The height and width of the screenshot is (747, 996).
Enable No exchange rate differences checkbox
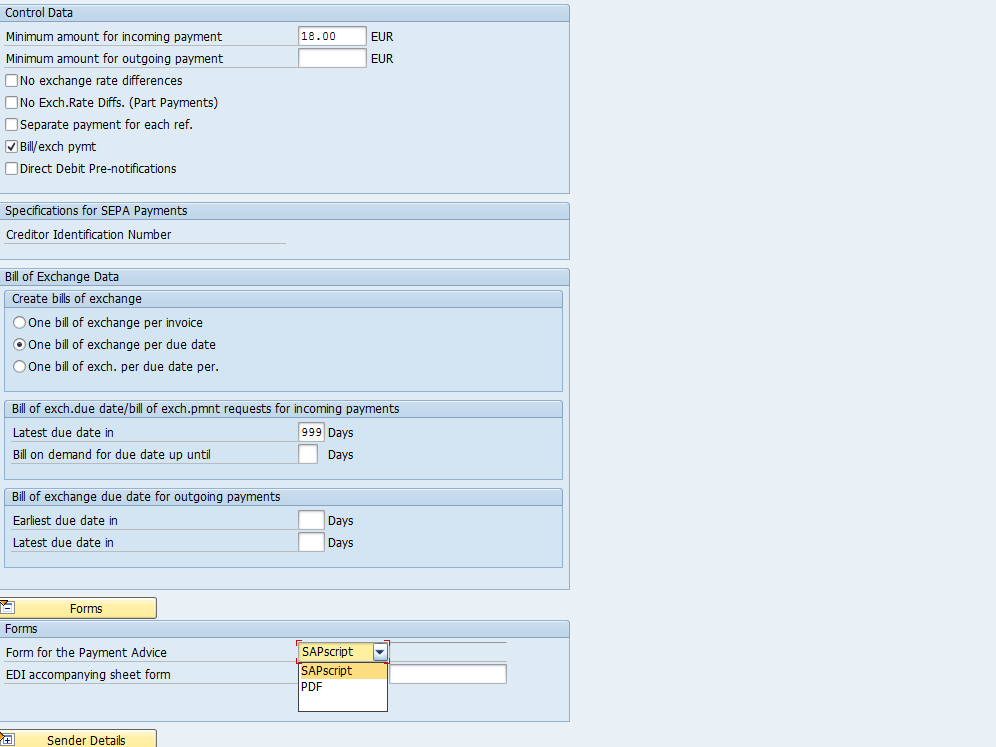tap(11, 81)
